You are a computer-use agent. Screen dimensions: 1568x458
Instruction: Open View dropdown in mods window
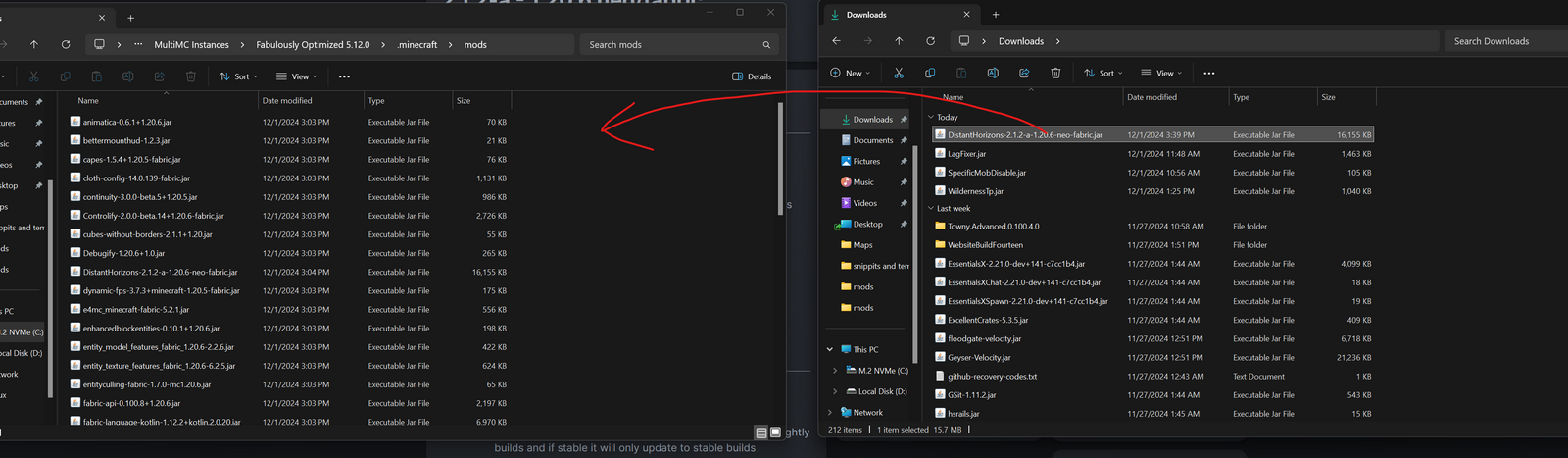[296, 76]
